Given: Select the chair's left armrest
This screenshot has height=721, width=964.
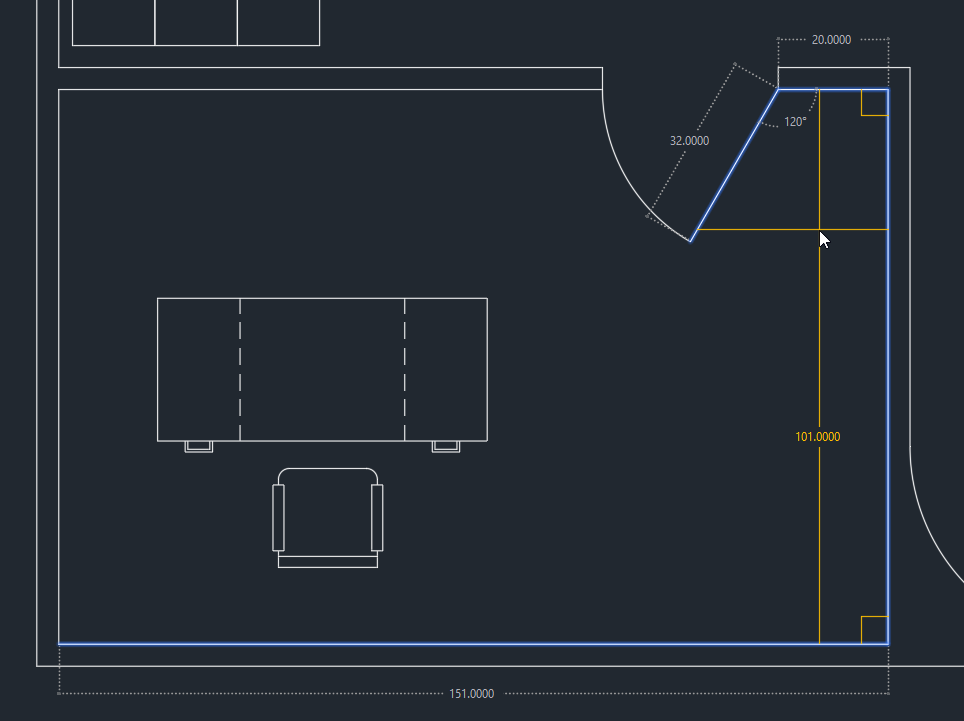Looking at the screenshot, I should 278,517.
